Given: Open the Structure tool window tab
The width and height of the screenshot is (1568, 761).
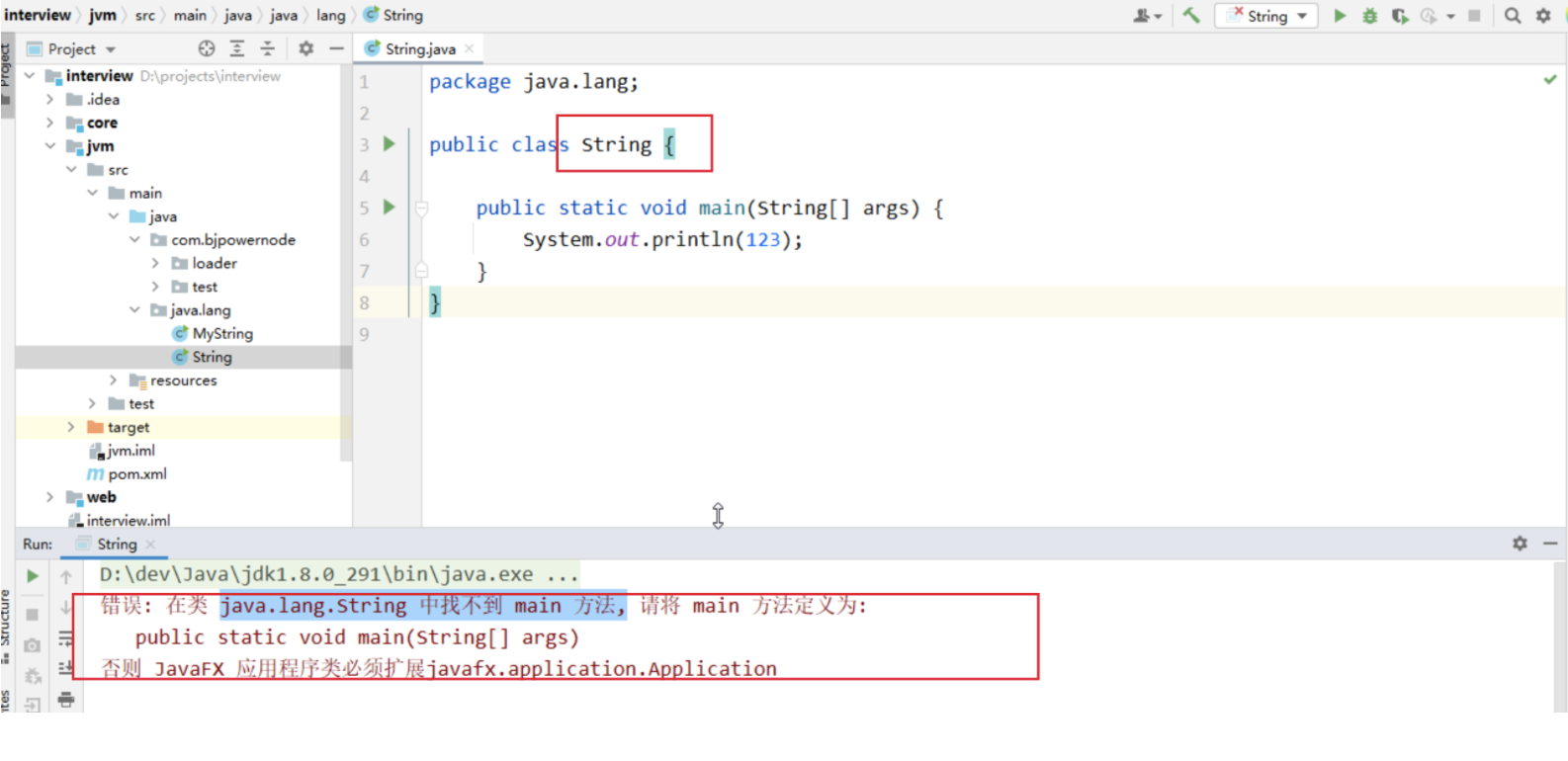Looking at the screenshot, I should tap(6, 626).
